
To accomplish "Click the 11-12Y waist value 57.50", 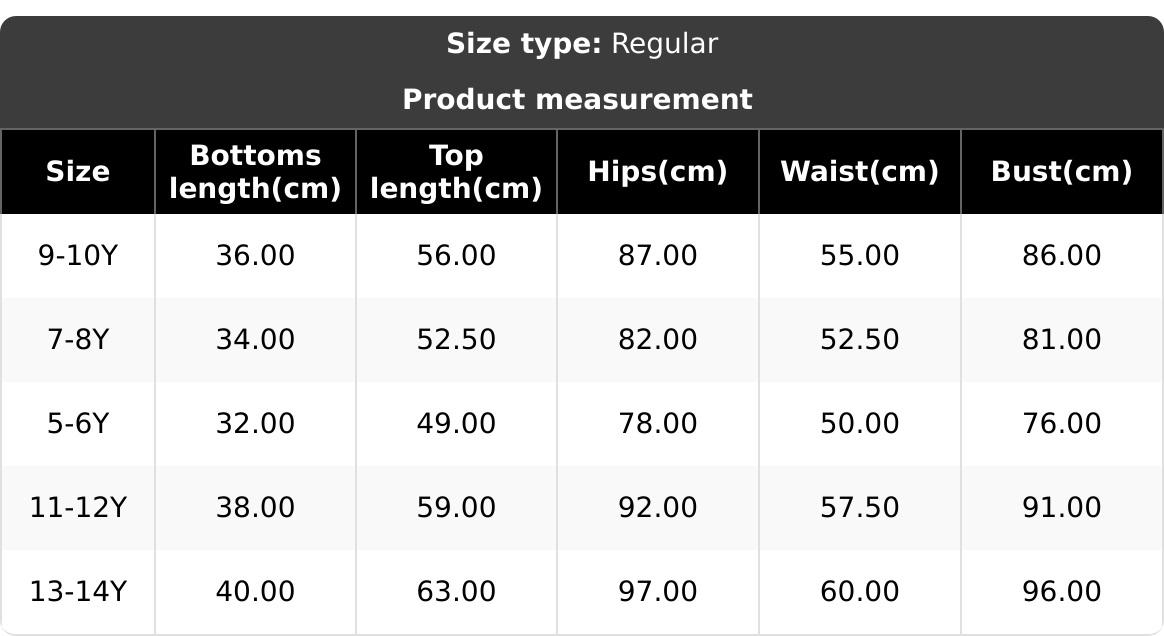I will pos(859,508).
